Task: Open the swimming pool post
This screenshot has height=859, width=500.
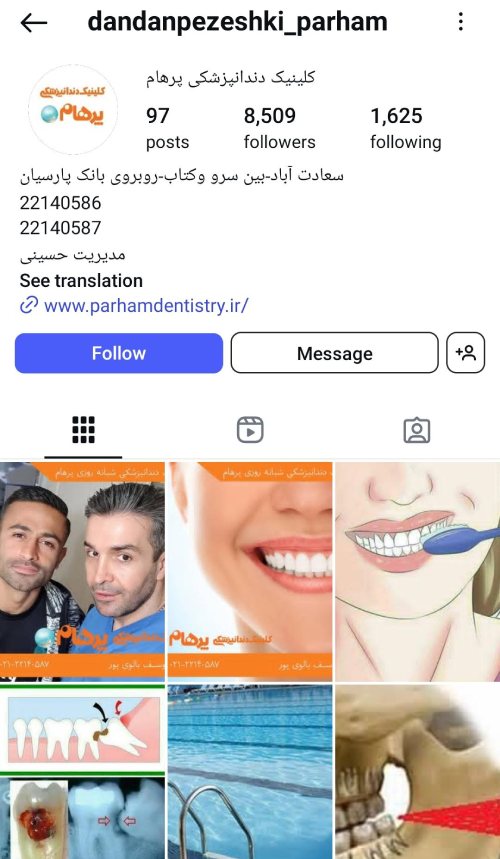Action: pos(250,772)
